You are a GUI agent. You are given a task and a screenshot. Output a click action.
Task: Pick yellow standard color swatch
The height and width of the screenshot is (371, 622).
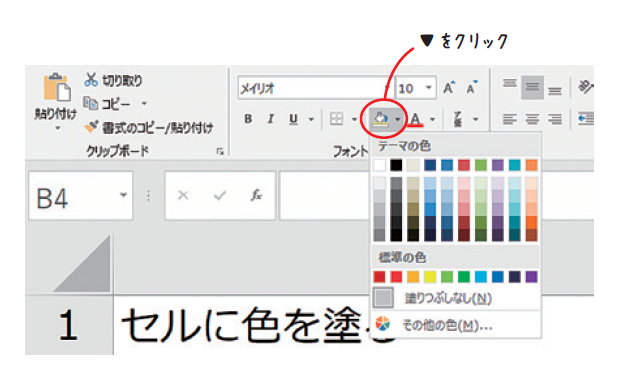tap(430, 277)
